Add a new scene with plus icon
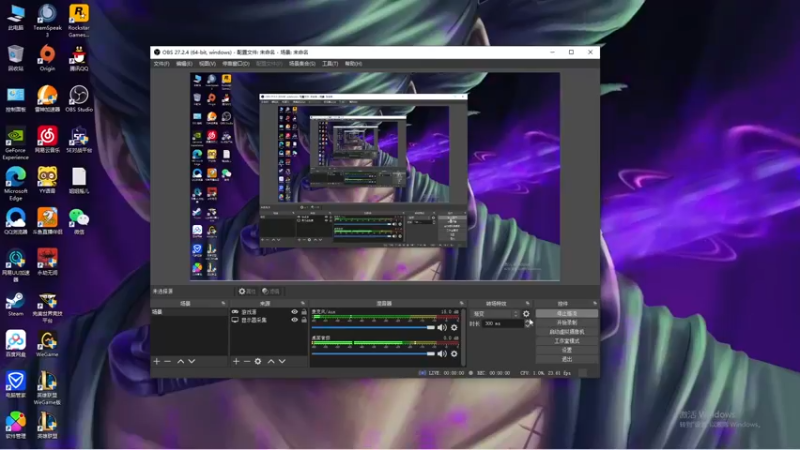The image size is (800, 450). (x=157, y=361)
